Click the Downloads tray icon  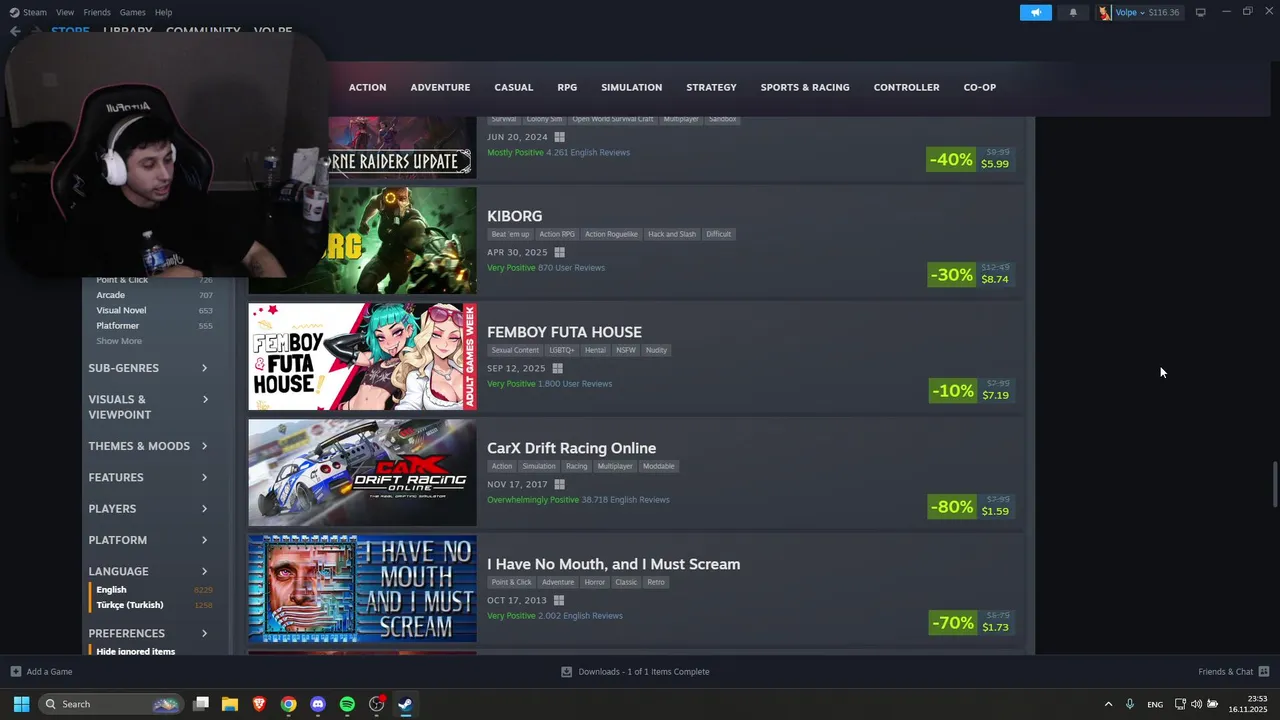tap(566, 672)
